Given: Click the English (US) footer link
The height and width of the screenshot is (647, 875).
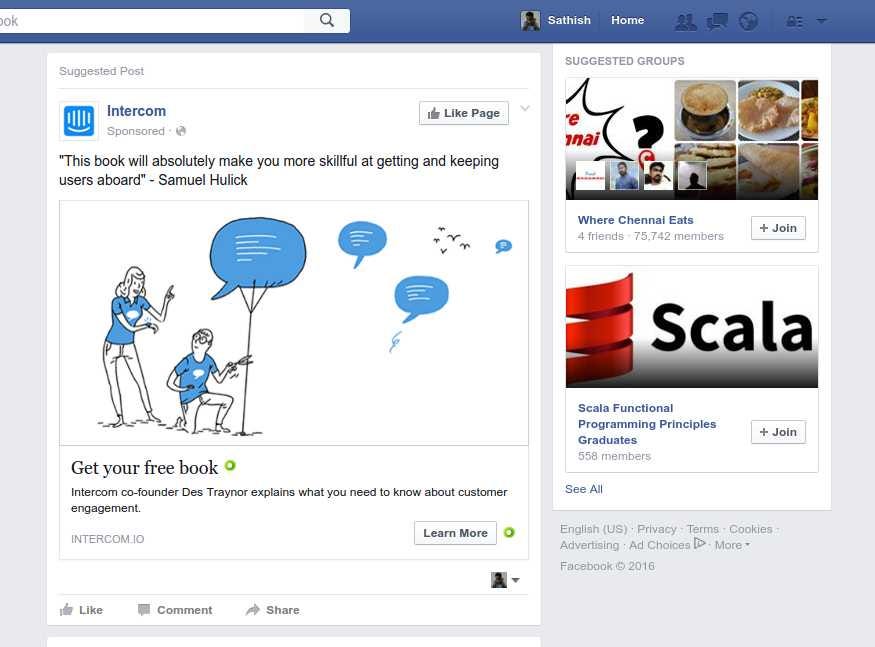Looking at the screenshot, I should coord(593,529).
